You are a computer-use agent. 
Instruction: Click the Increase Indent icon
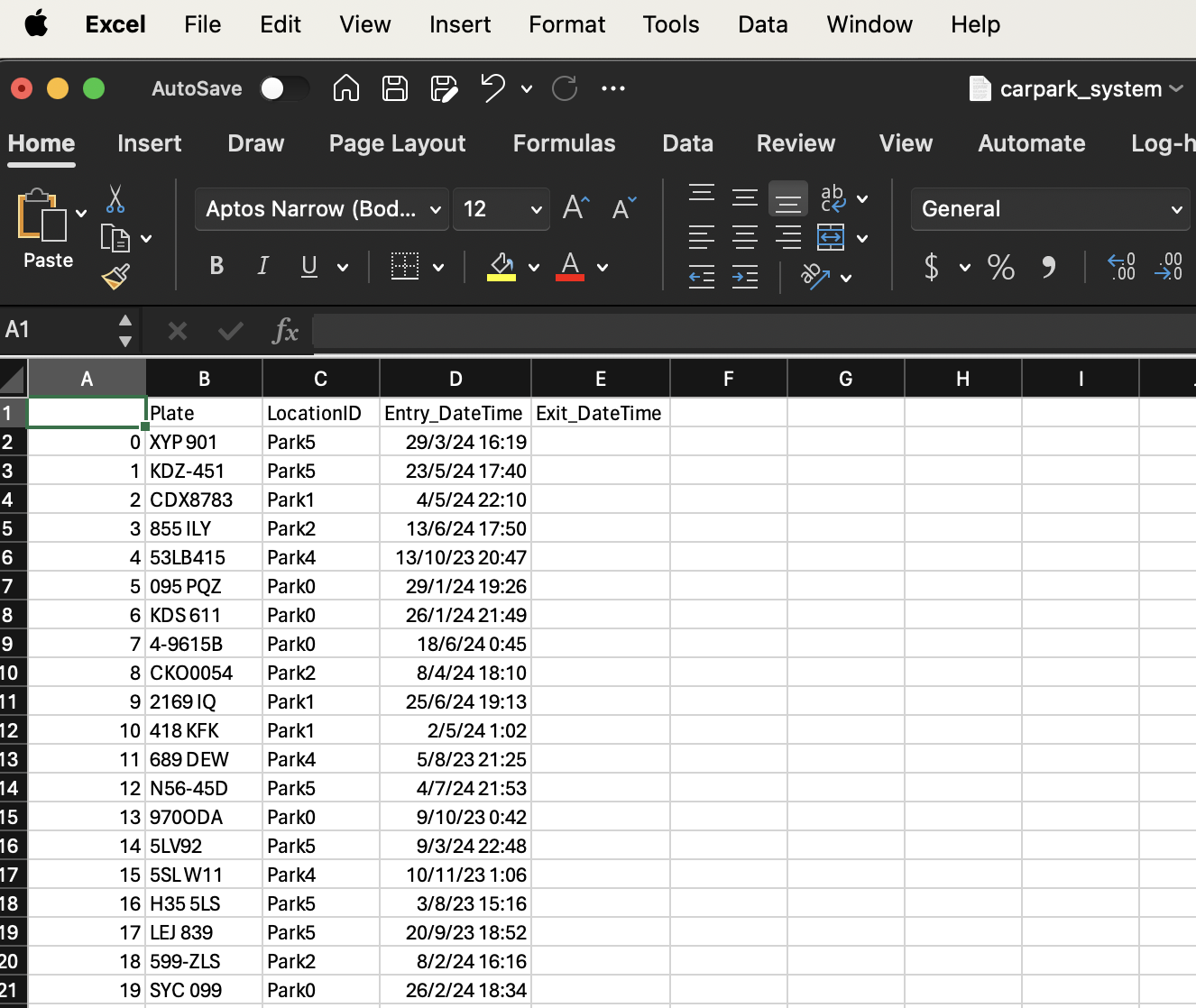[745, 277]
